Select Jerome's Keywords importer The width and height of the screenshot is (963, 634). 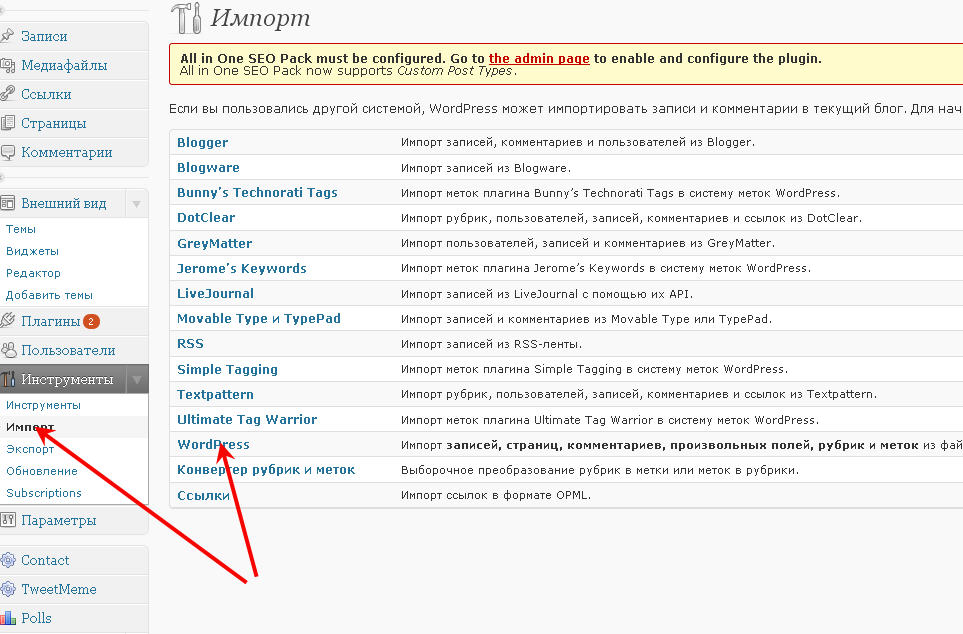click(x=241, y=268)
